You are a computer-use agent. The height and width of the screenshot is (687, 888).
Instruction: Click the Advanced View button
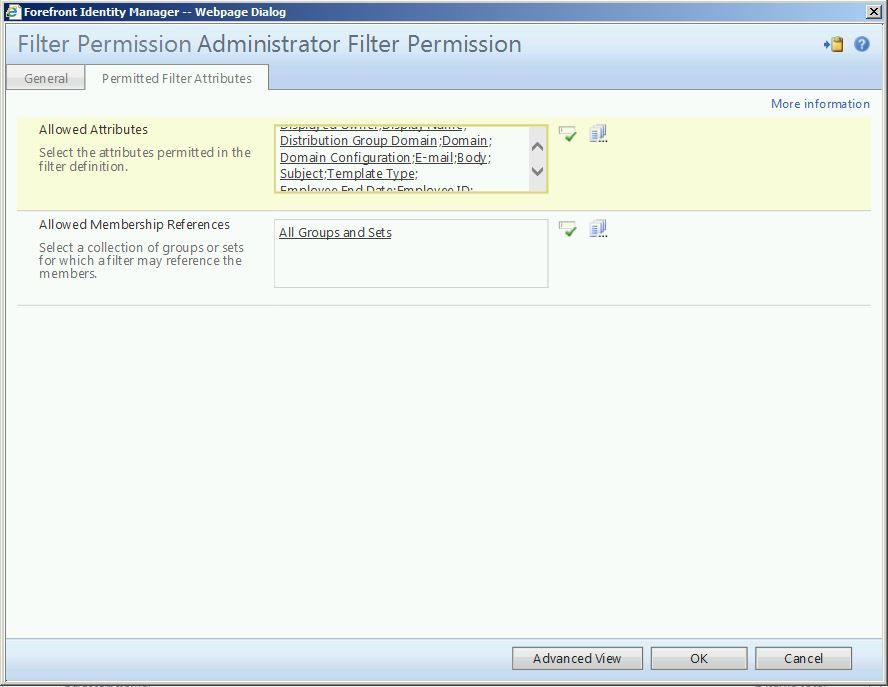coord(577,658)
